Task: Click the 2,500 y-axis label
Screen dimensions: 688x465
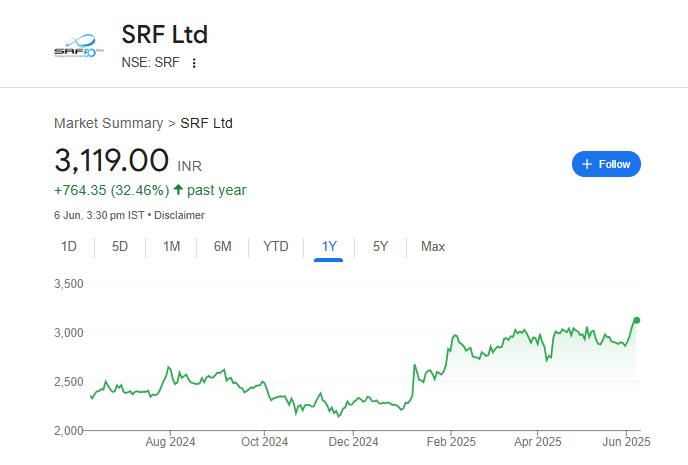Action: point(68,382)
